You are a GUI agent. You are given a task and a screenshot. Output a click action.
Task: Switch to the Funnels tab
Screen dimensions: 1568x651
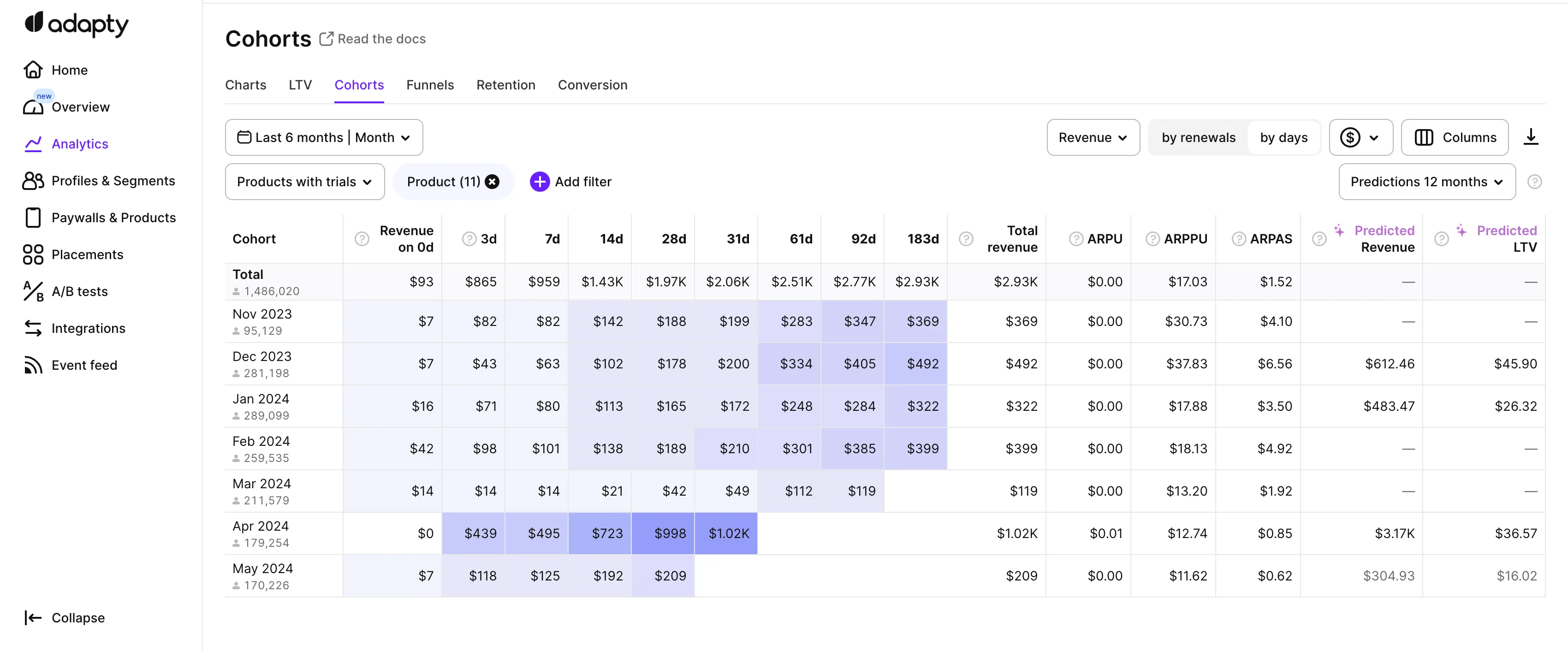point(430,85)
